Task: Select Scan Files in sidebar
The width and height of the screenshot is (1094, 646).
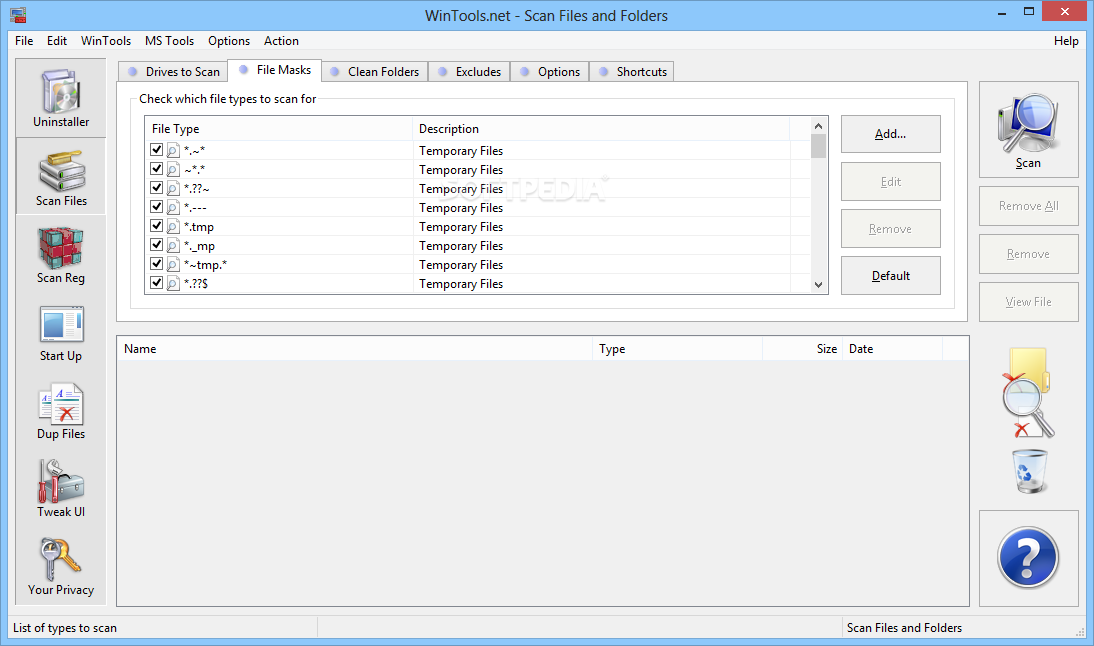Action: (x=61, y=176)
